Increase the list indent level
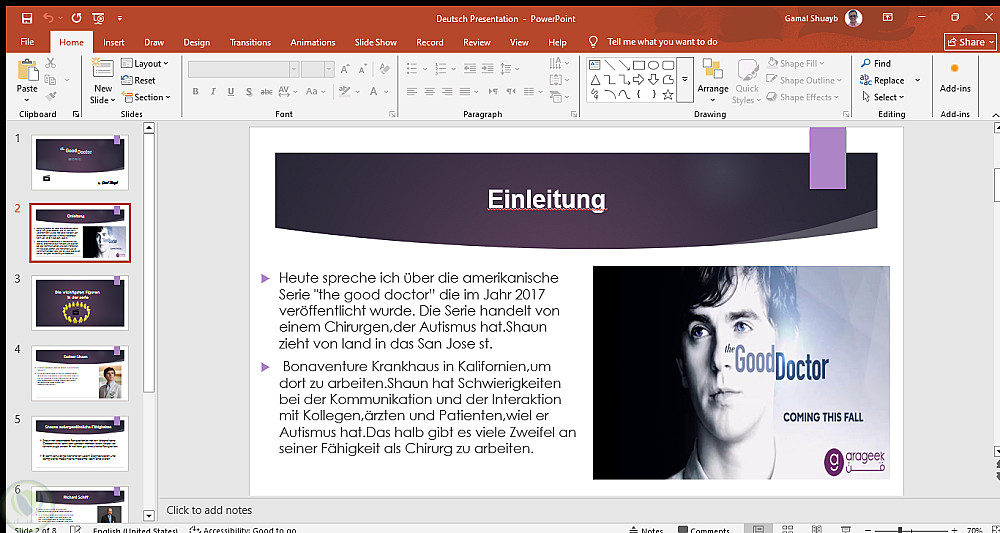1000x533 pixels. (x=487, y=68)
